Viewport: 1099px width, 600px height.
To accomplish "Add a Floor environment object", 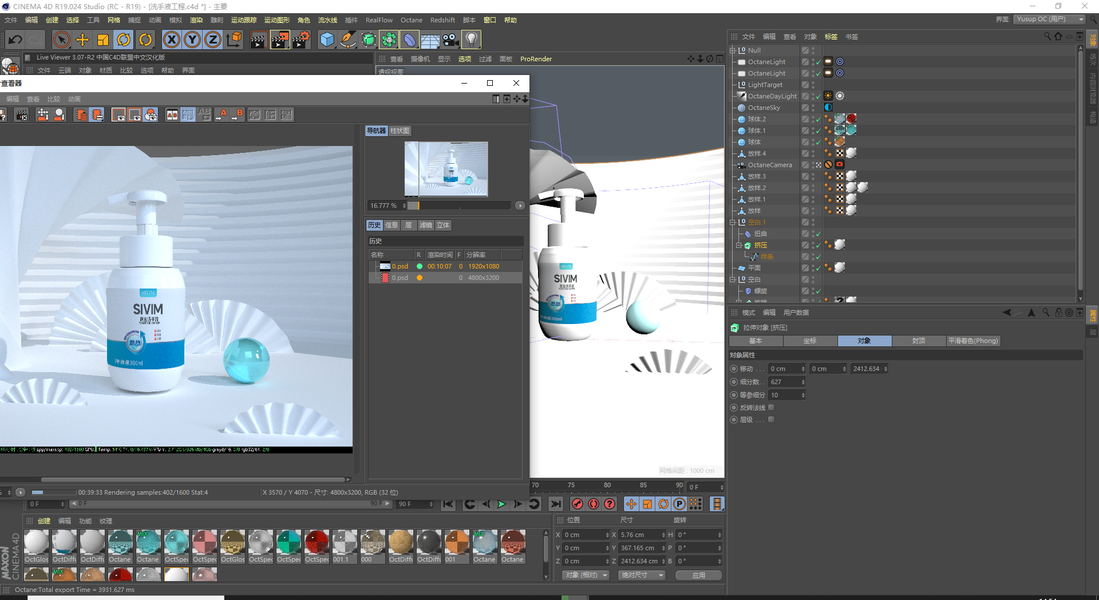I will (430, 40).
